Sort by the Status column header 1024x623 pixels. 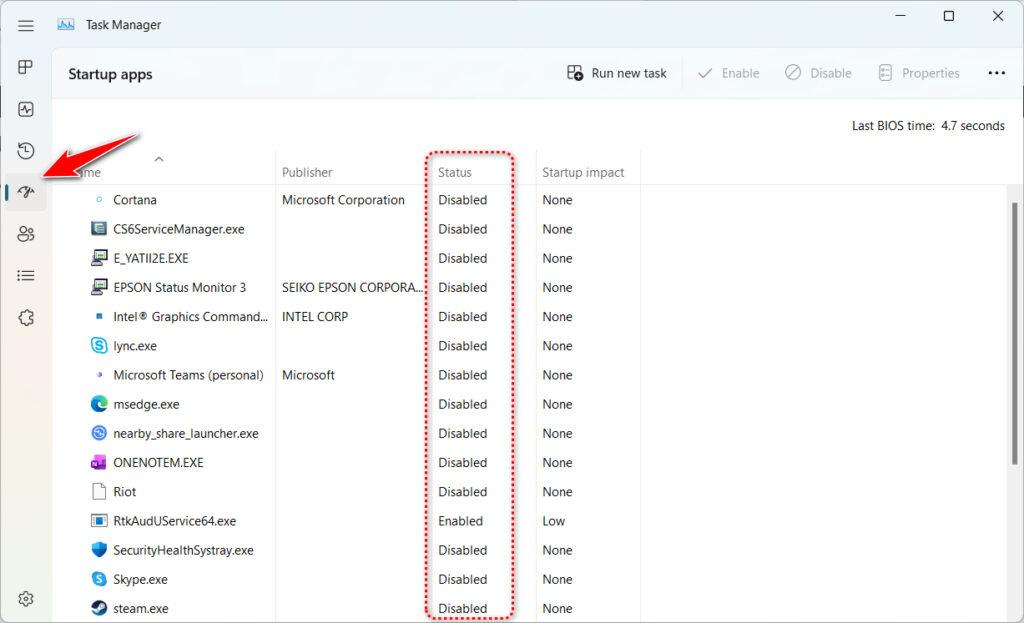pos(455,172)
